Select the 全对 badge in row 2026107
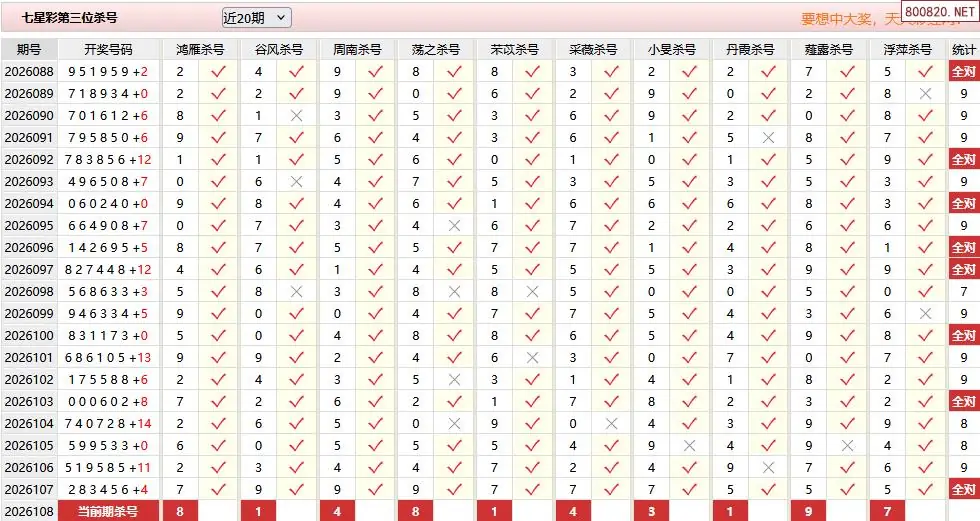The height and width of the screenshot is (521, 980). [963, 489]
